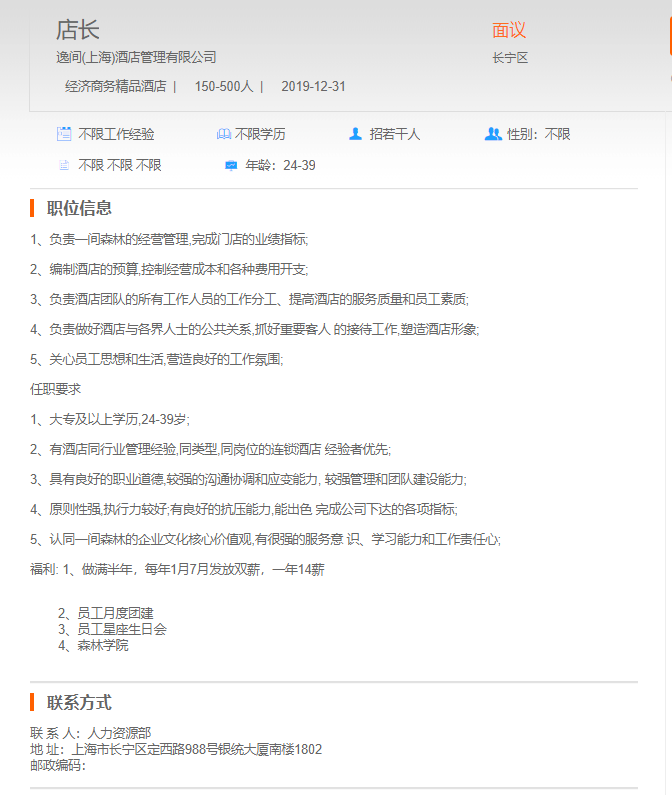Click the job title 店长
The width and height of the screenshot is (672, 795).
[78, 30]
